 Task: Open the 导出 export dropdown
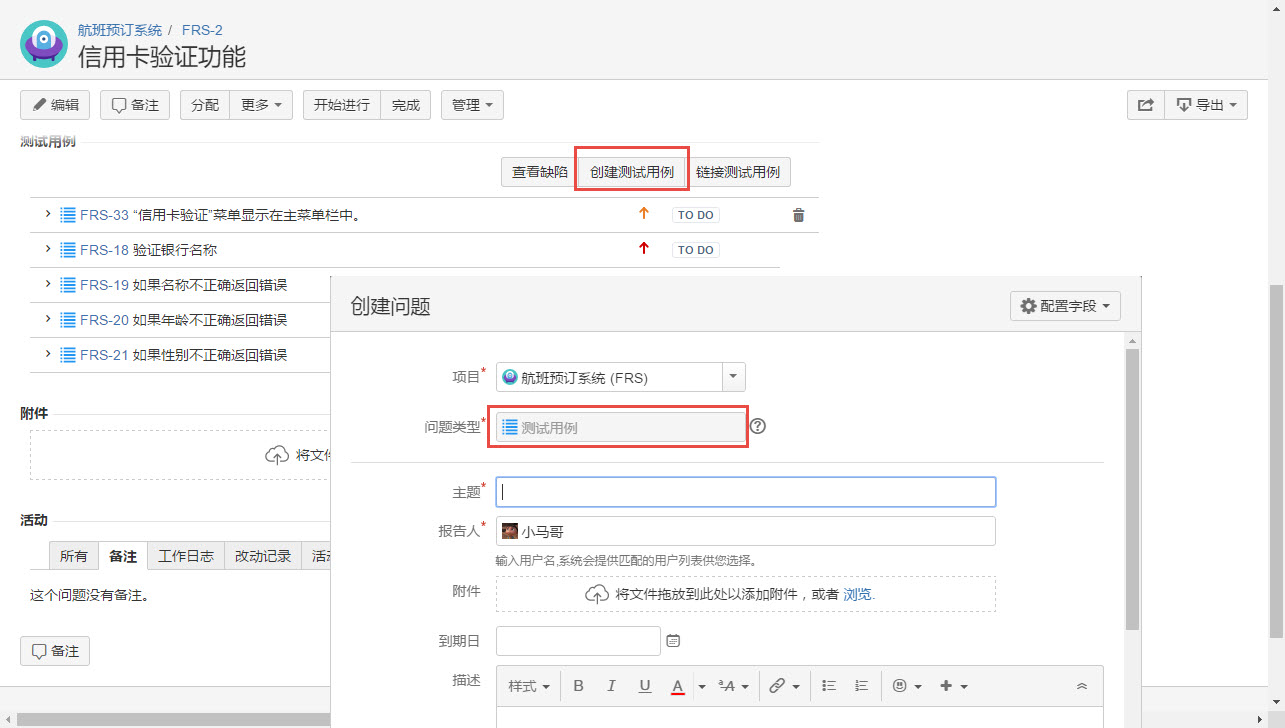click(x=1206, y=105)
